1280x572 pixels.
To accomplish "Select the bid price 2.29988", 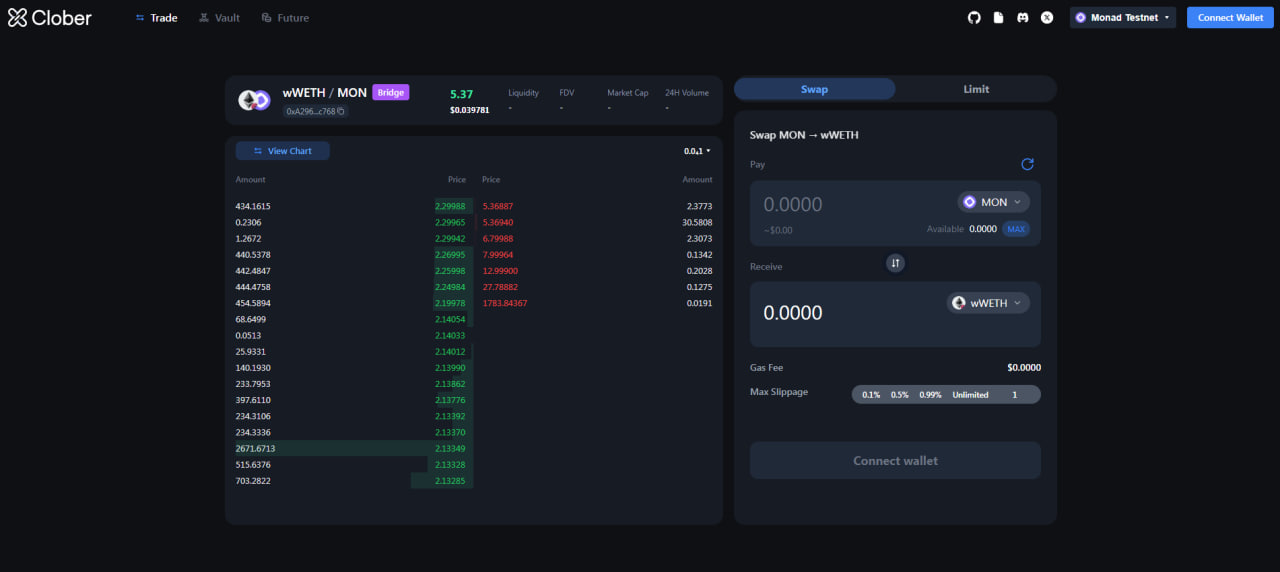I will click(x=450, y=206).
